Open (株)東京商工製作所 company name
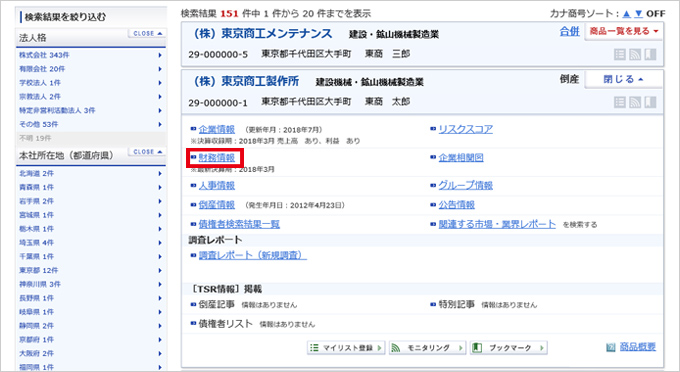This screenshot has width=680, height=372. tap(246, 81)
